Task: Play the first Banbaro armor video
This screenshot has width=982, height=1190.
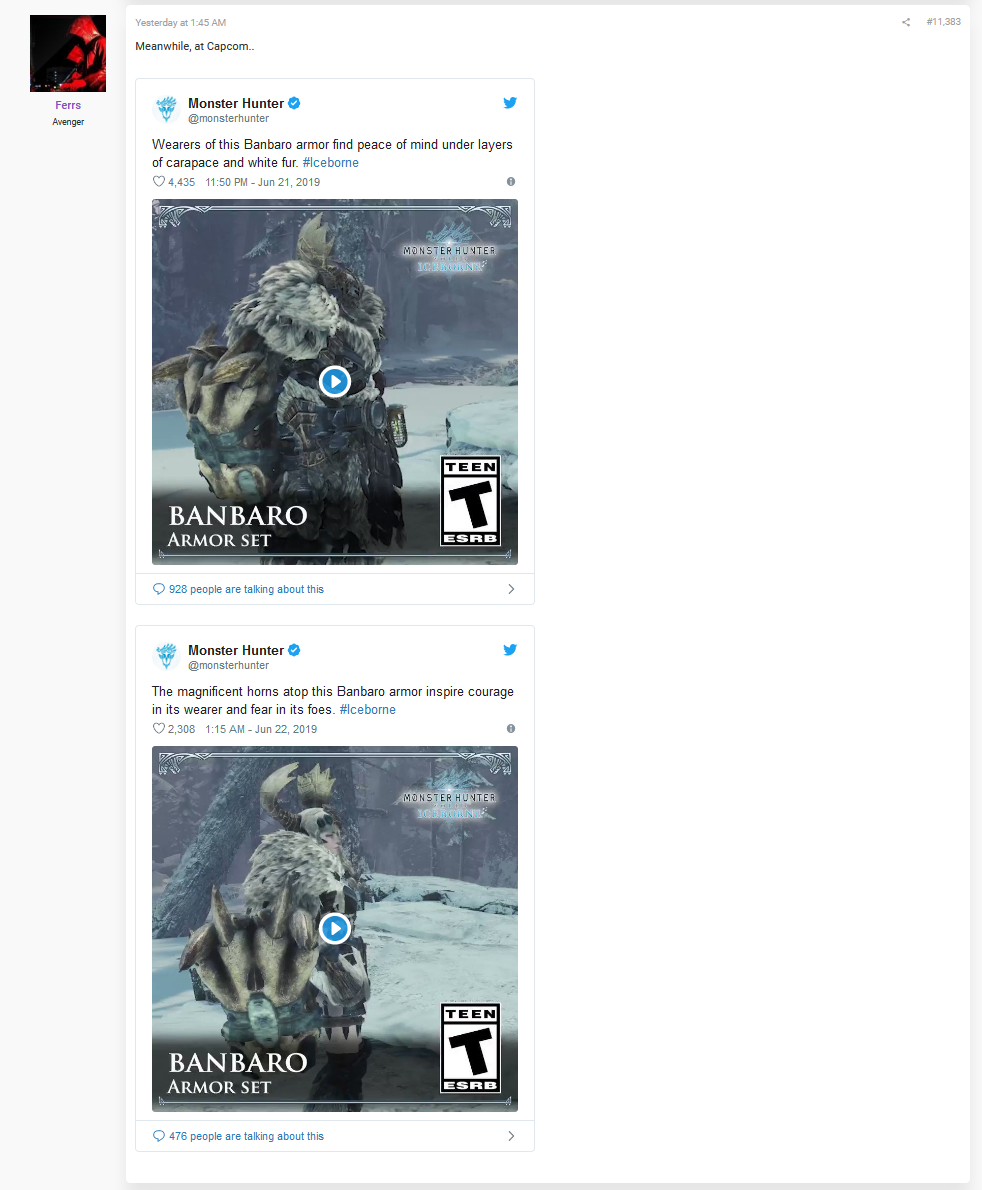Action: (335, 381)
